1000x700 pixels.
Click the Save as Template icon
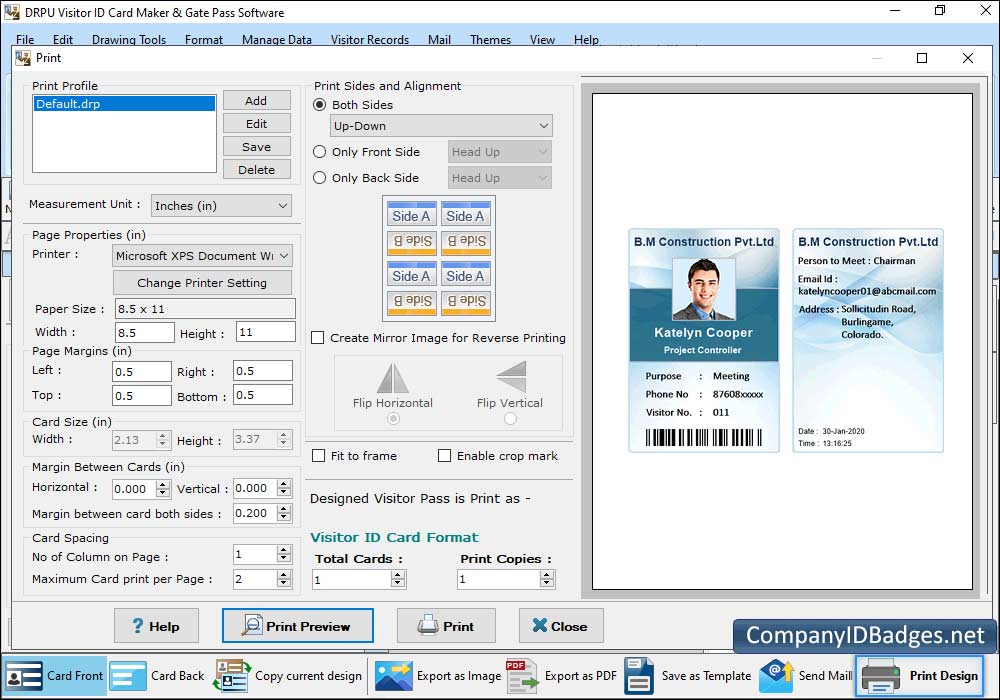click(639, 676)
